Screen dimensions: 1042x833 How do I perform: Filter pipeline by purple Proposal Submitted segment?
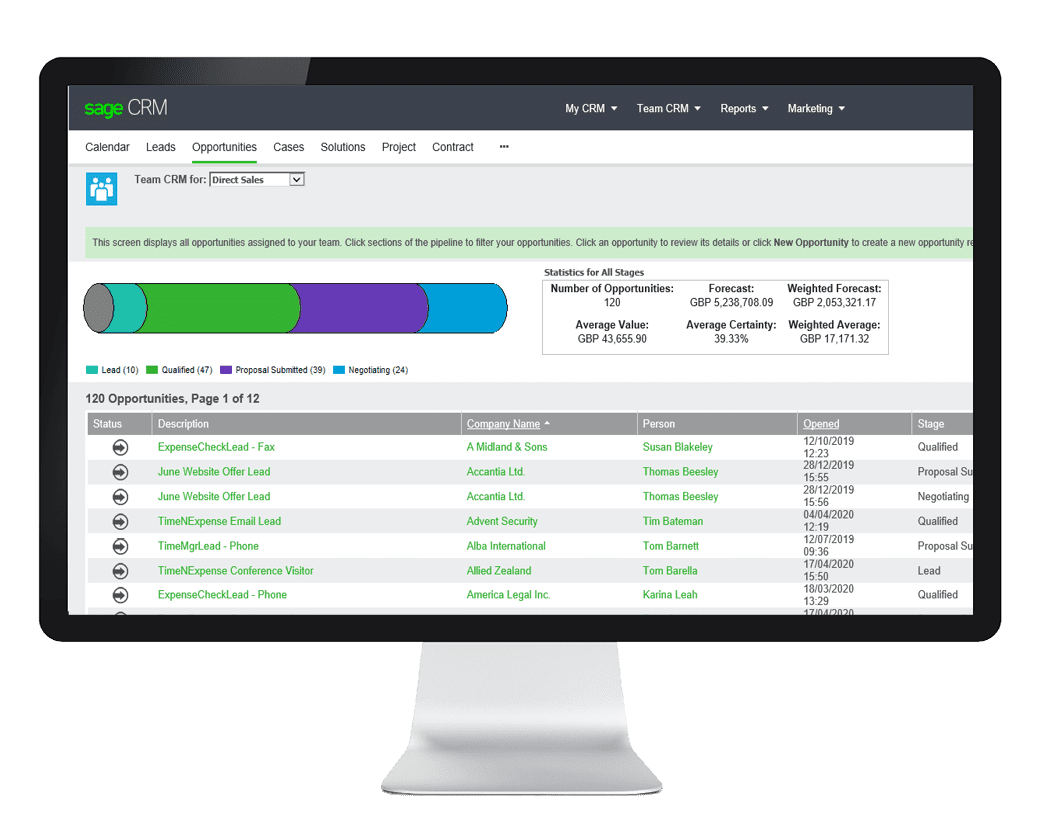[x=362, y=308]
